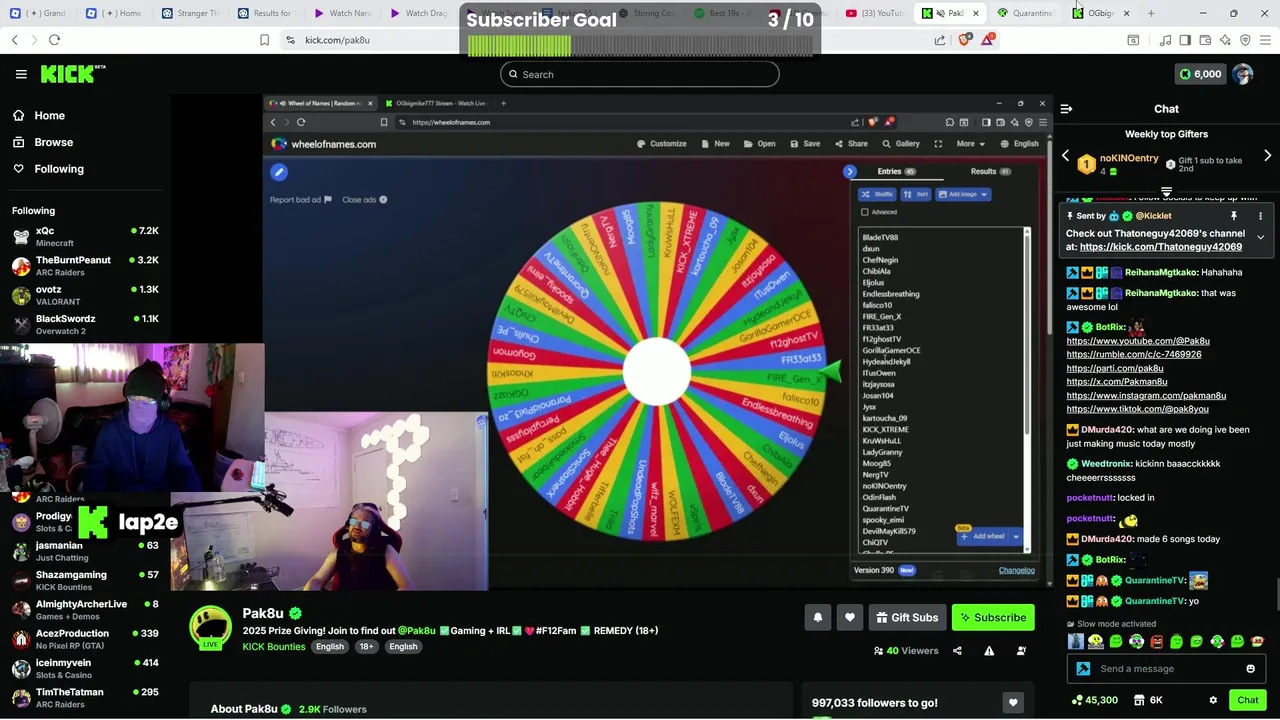Click the KICK Bounties category link
Image resolution: width=1280 pixels, height=720 pixels.
[273, 647]
